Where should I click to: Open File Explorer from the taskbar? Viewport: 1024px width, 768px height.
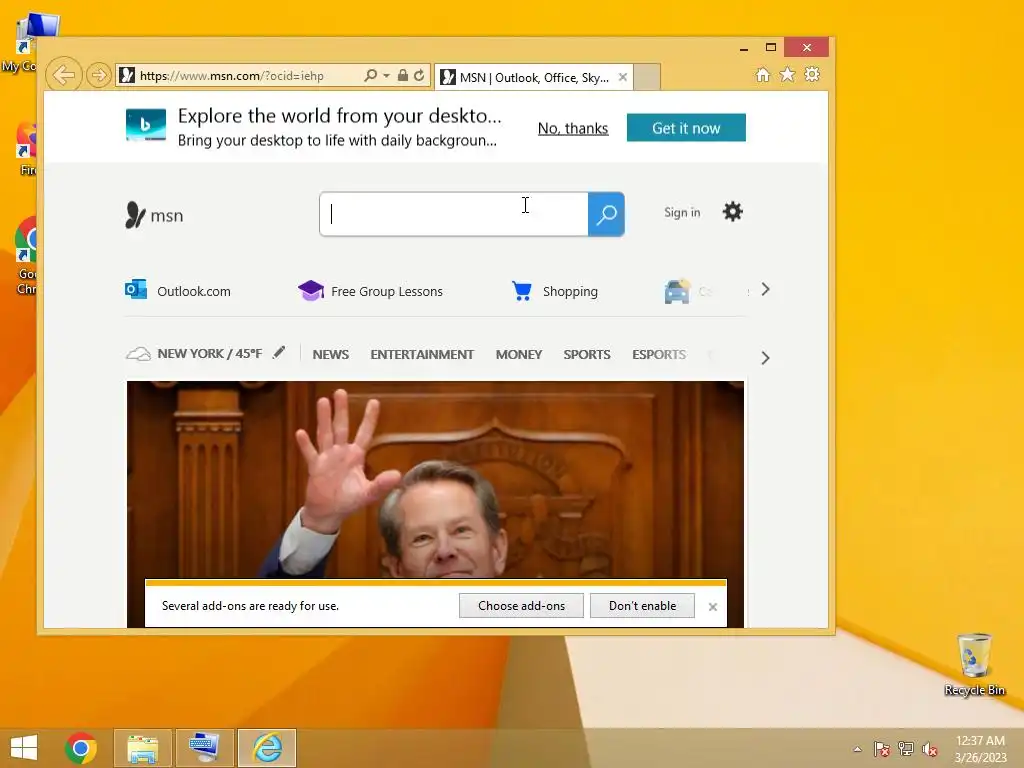[143, 748]
